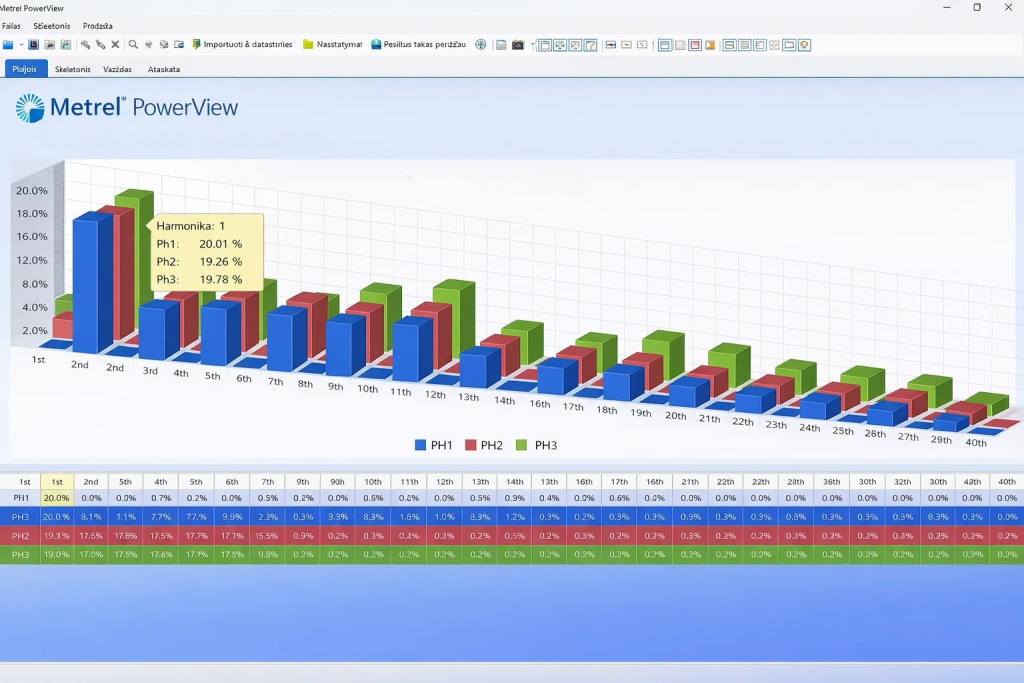Click the globe icon in toolbar

click(481, 45)
